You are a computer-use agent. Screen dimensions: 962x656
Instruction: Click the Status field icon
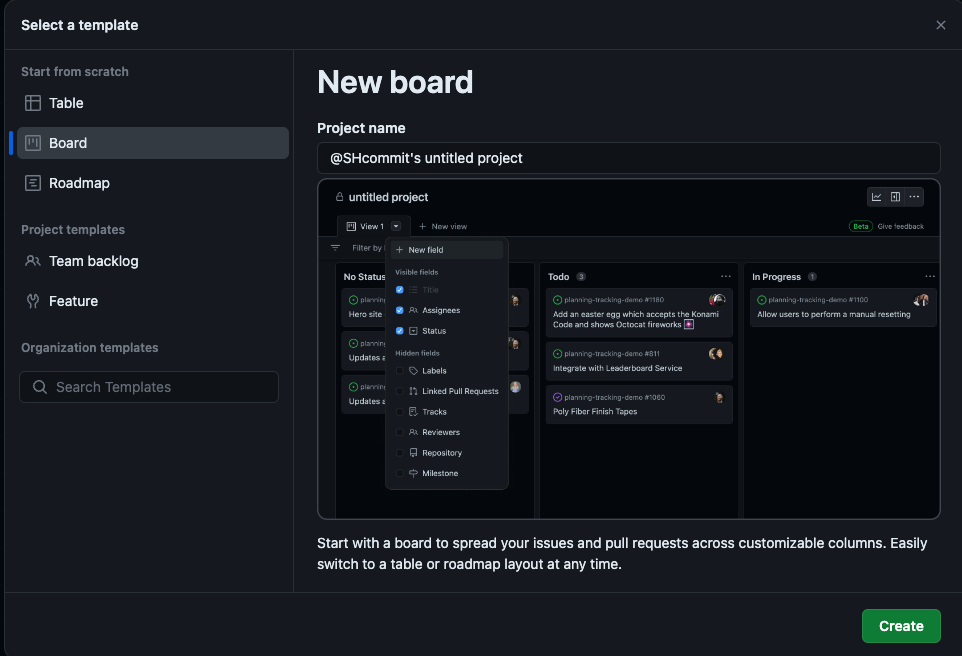click(414, 331)
